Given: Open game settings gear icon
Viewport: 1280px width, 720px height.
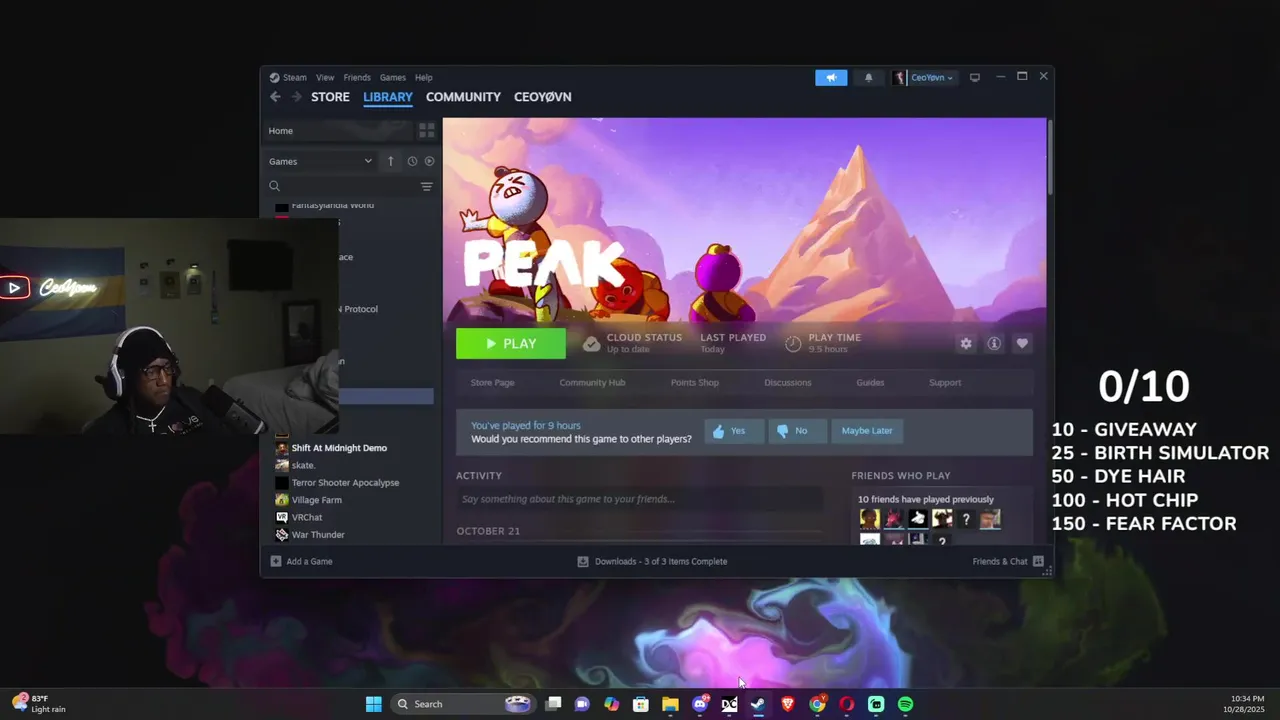Looking at the screenshot, I should pos(966,343).
